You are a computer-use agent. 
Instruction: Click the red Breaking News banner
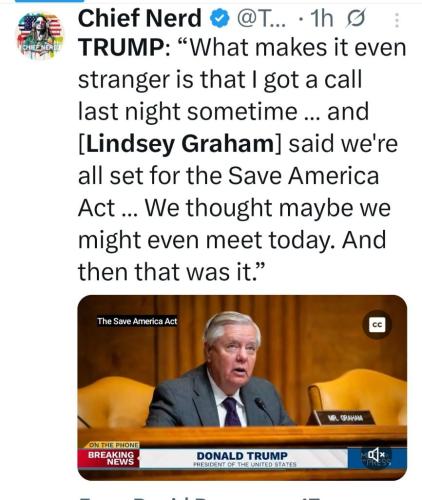(x=109, y=458)
